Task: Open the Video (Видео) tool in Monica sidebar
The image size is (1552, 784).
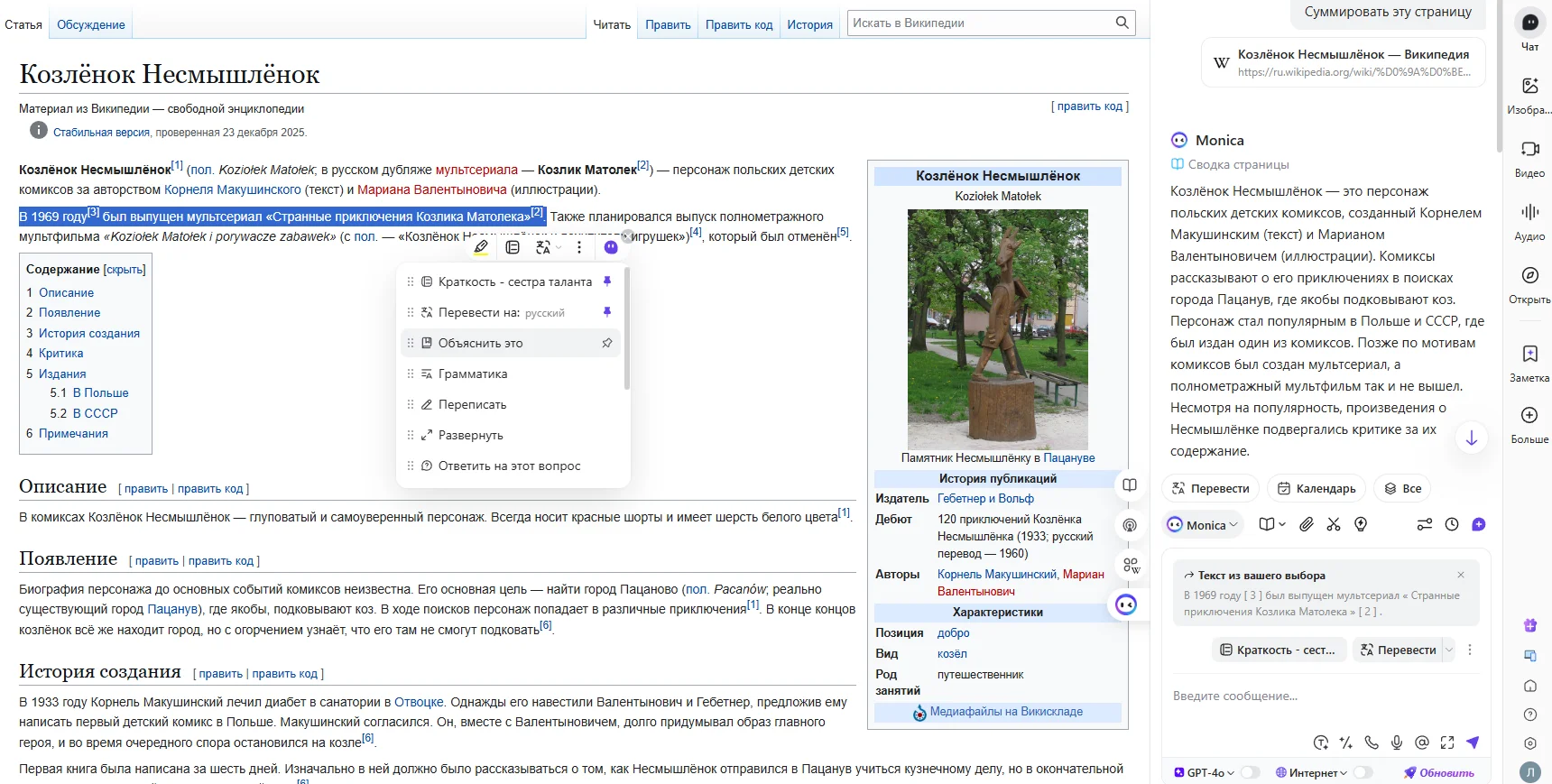Action: [1529, 149]
